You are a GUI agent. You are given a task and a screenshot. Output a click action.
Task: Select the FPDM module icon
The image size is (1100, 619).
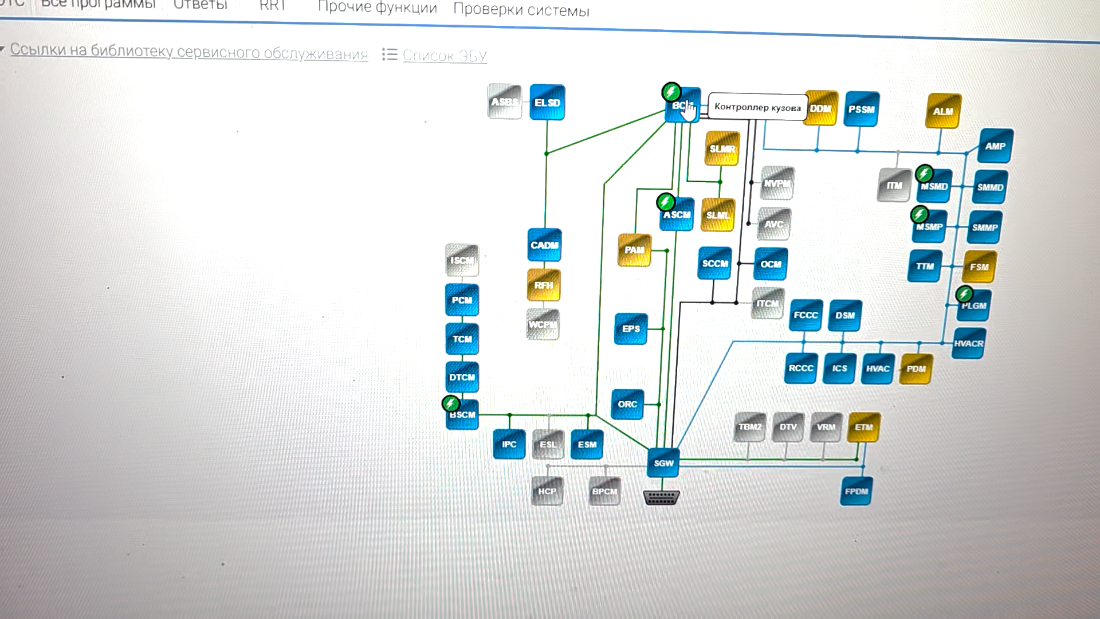(x=857, y=492)
